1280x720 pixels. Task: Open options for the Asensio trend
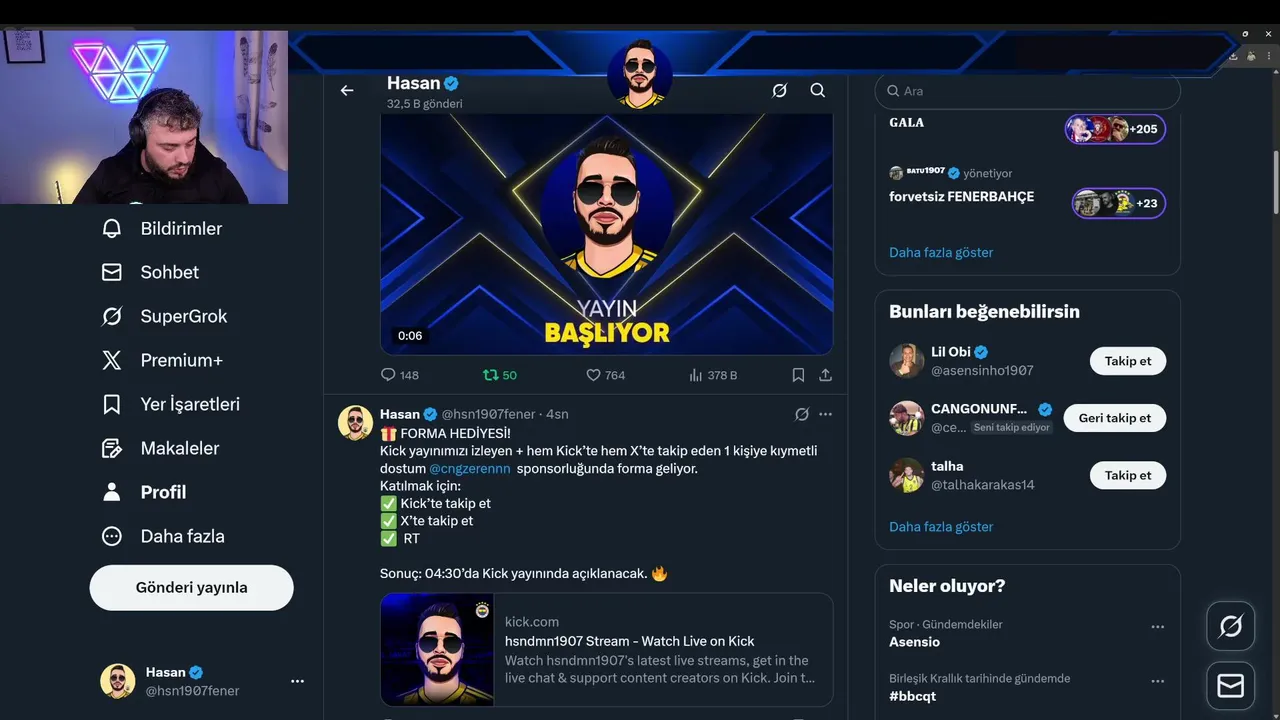(1158, 627)
